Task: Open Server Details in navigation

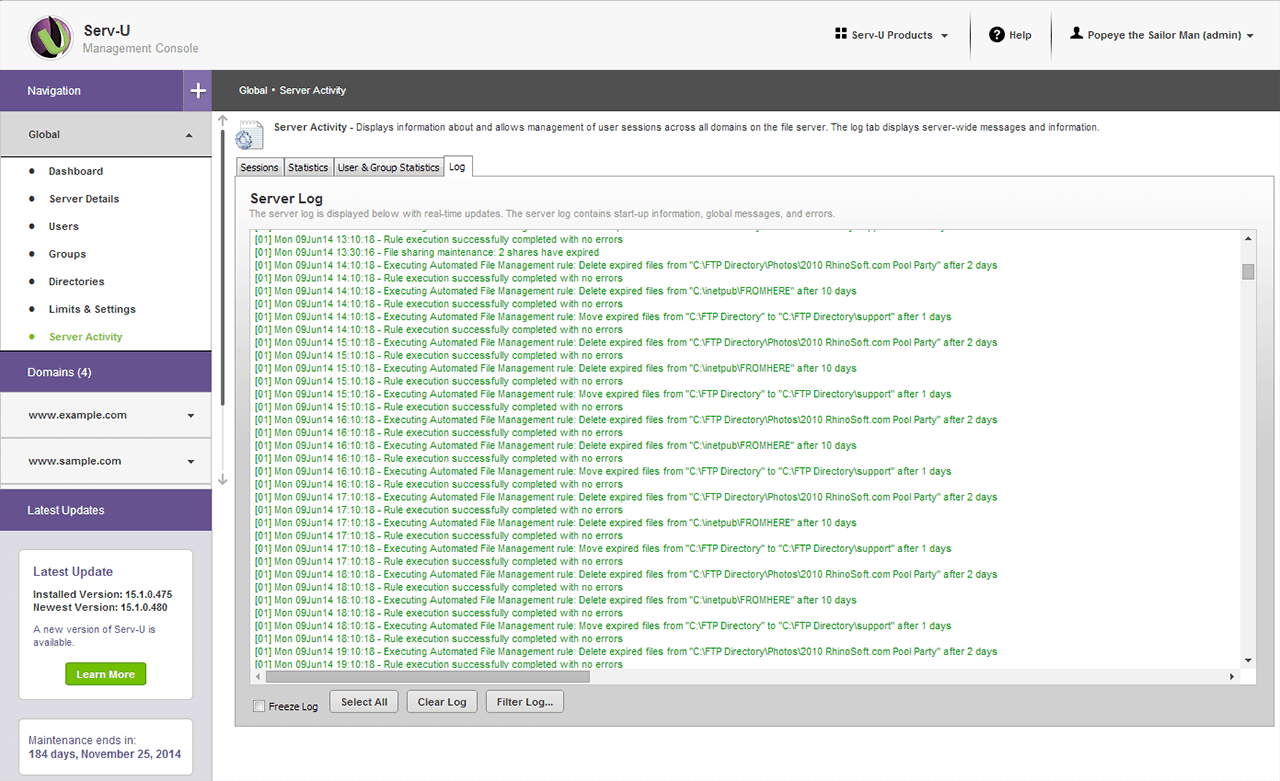Action: coord(84,199)
